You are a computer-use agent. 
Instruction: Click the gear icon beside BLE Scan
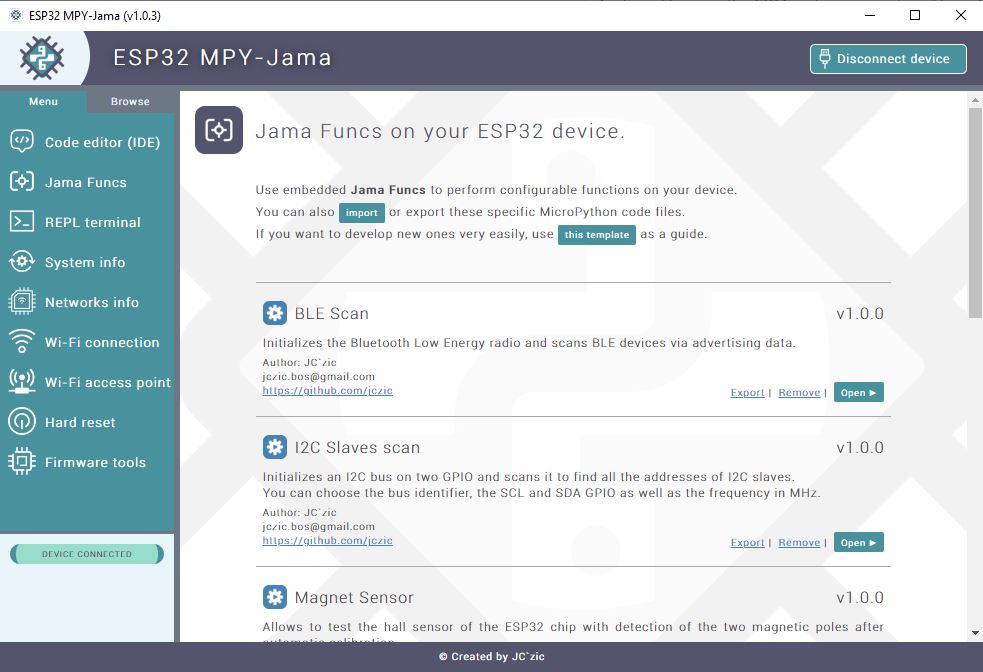pyautogui.click(x=275, y=313)
